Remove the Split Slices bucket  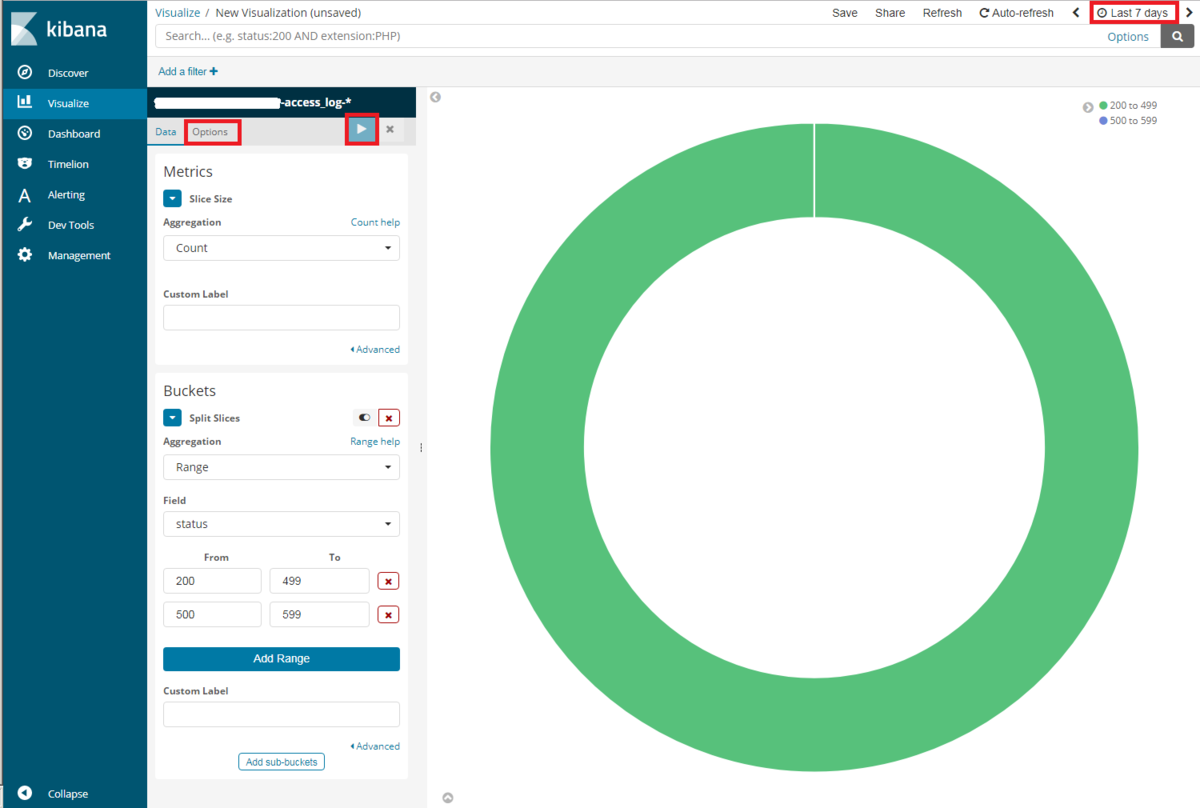[x=389, y=418]
